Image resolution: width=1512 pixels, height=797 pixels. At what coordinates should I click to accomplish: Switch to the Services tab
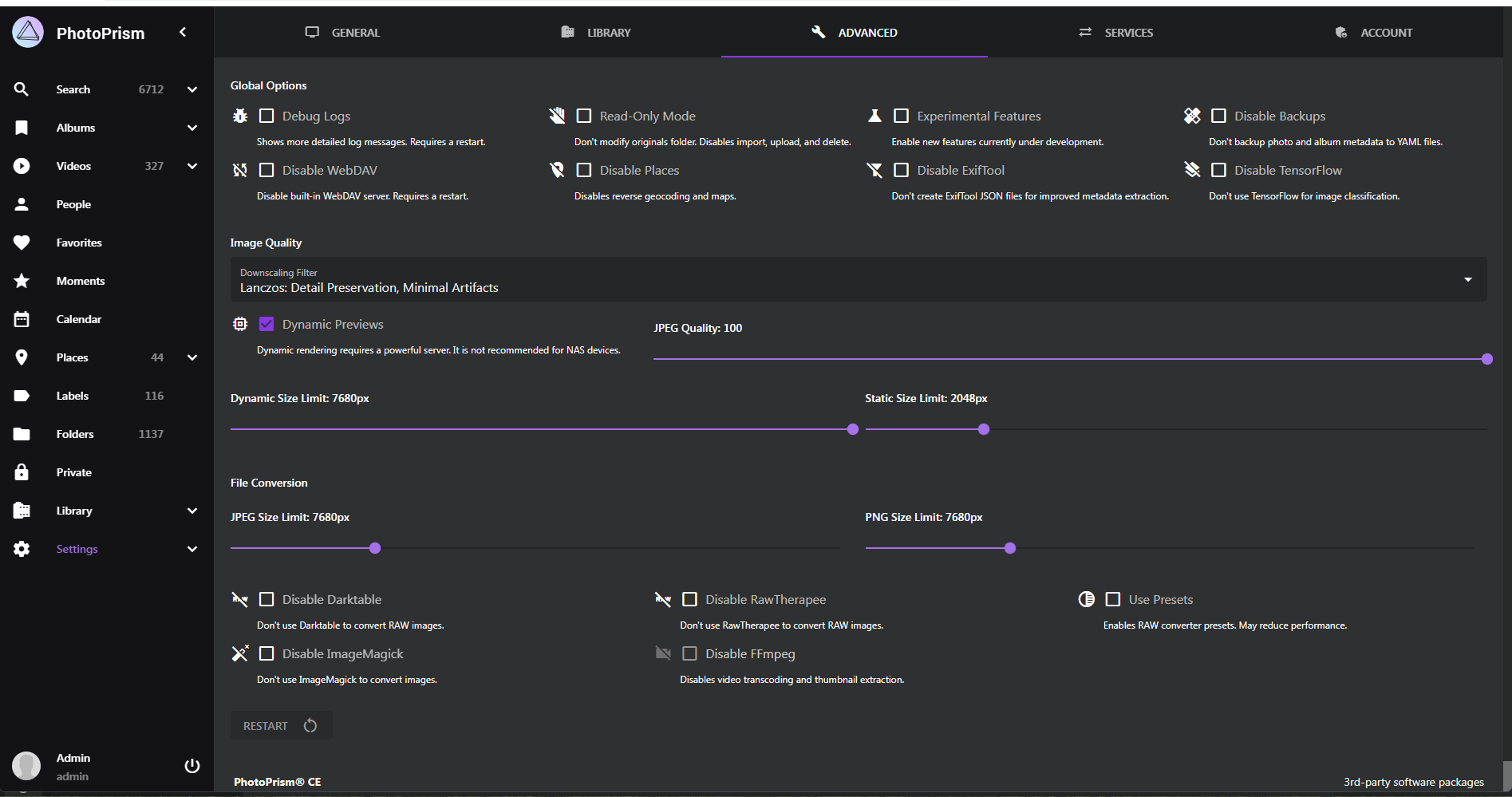[x=1115, y=33]
